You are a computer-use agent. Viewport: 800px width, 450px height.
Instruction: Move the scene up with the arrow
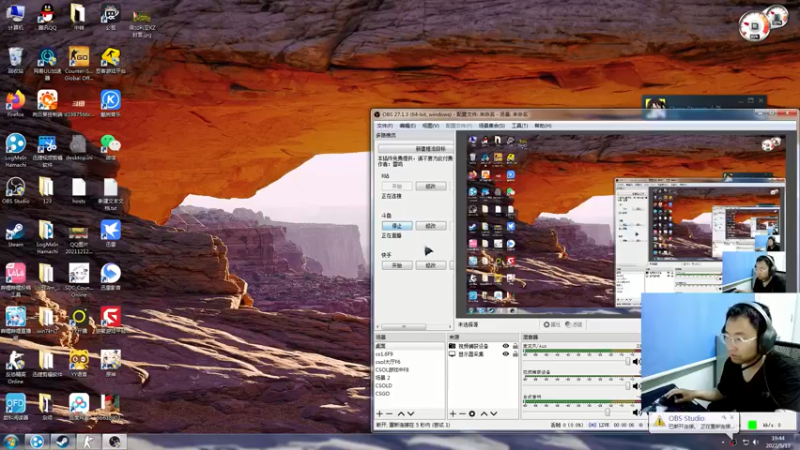401,414
